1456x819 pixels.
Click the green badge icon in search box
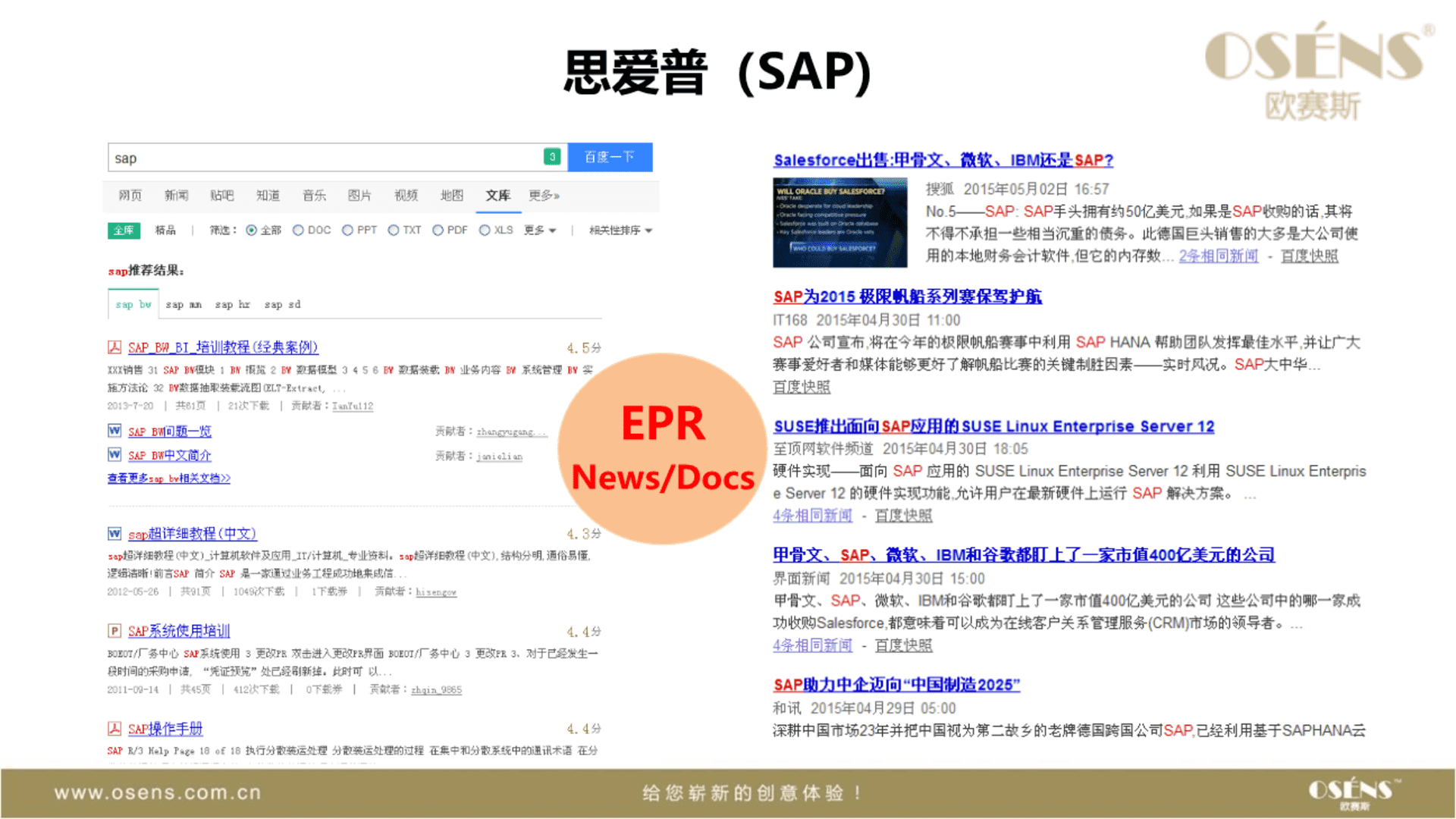(552, 157)
